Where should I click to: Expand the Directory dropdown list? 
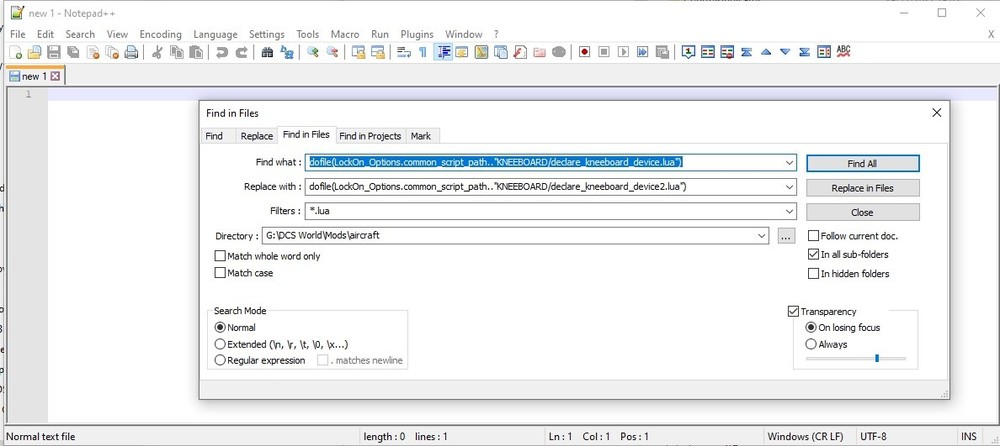coord(762,235)
